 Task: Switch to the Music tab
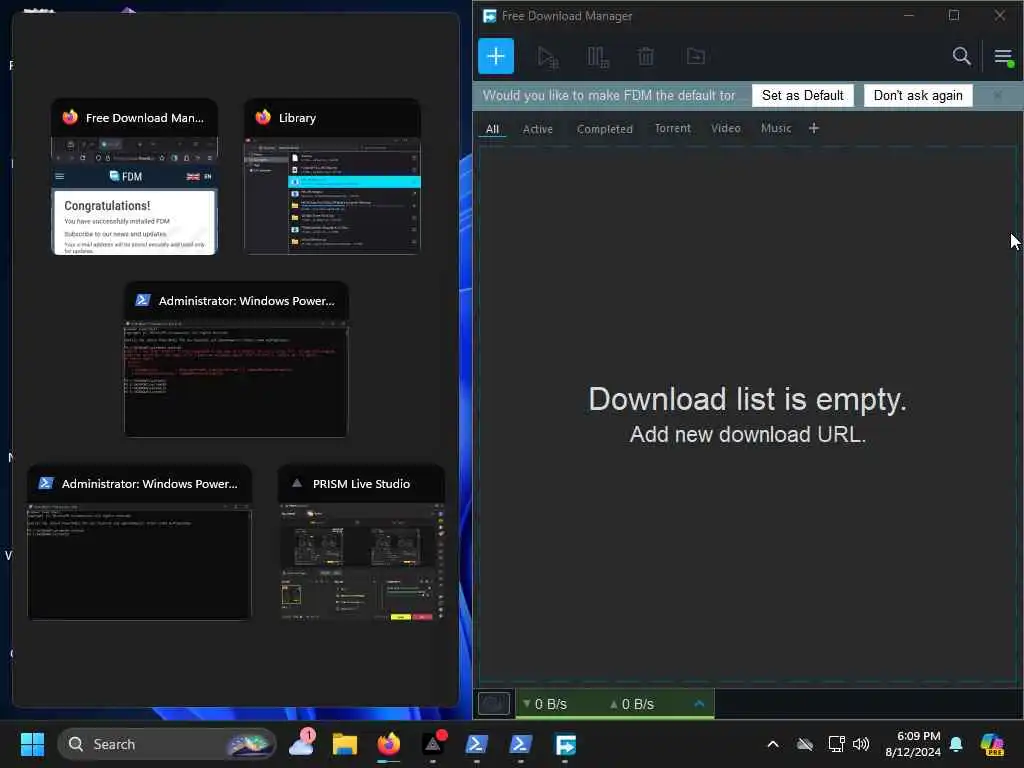[x=776, y=129]
